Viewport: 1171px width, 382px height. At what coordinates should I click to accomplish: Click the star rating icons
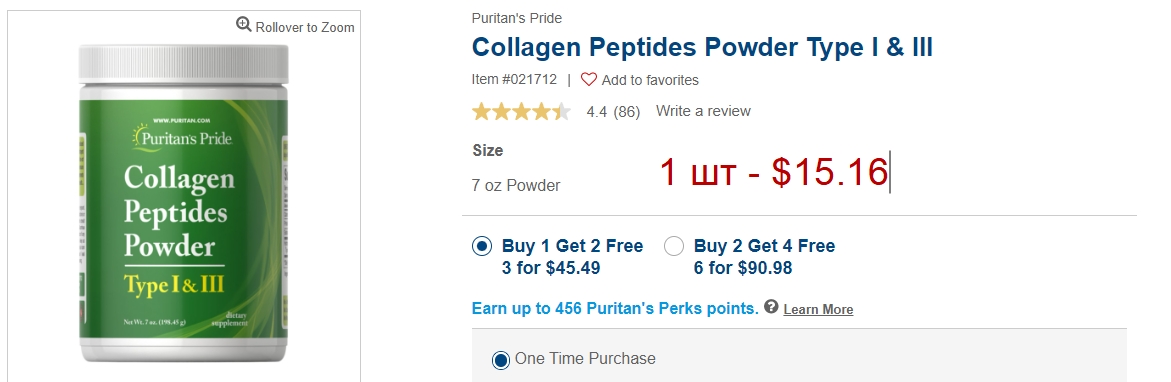pyautogui.click(x=521, y=112)
